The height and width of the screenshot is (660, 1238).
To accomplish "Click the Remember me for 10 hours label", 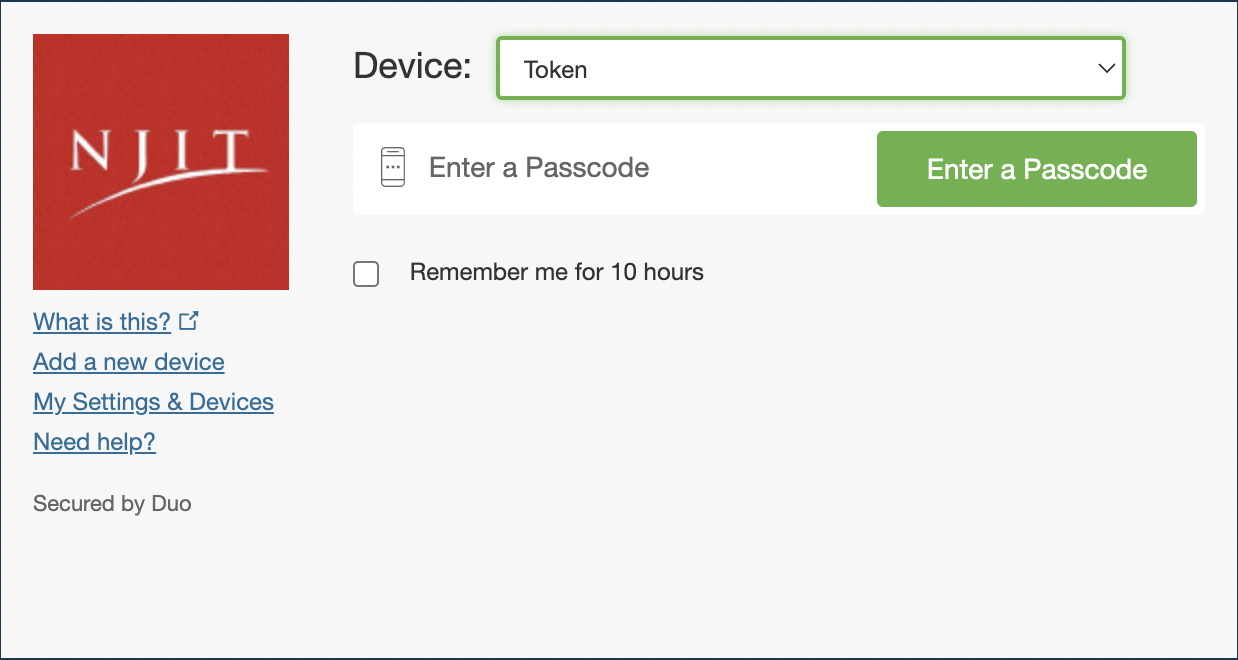I will pos(557,272).
